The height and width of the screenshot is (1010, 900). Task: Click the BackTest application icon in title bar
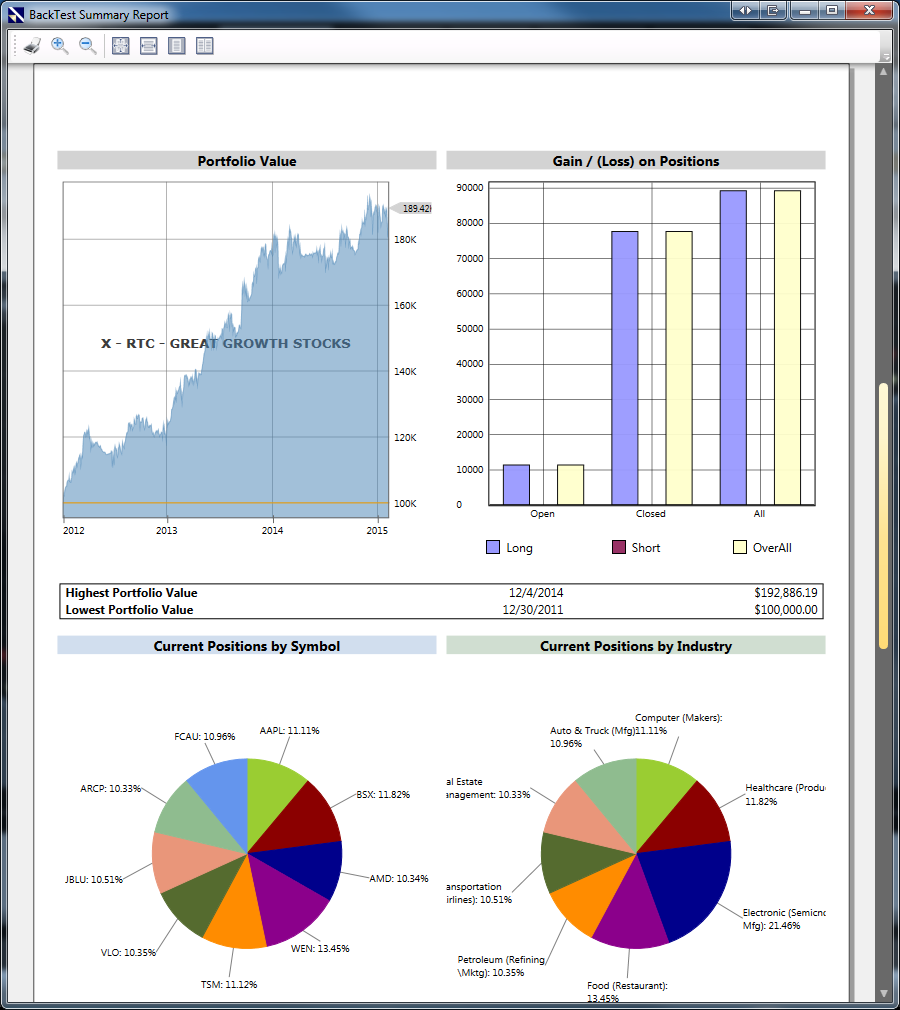16,14
